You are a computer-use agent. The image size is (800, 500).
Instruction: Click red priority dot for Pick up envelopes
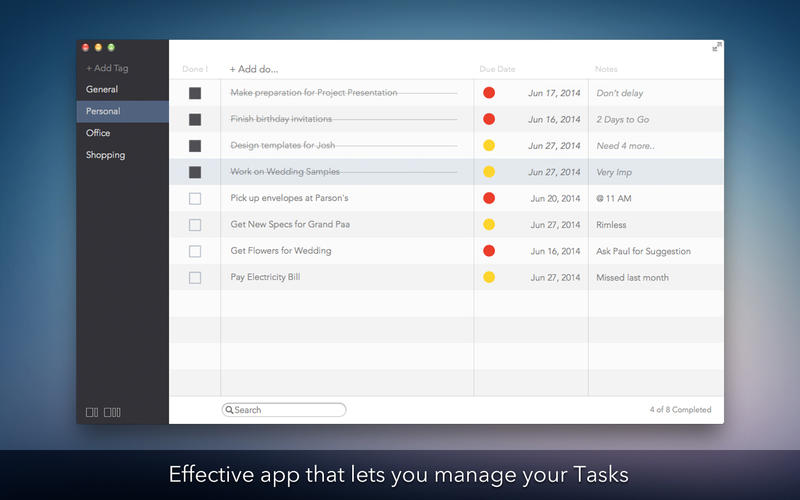point(489,198)
